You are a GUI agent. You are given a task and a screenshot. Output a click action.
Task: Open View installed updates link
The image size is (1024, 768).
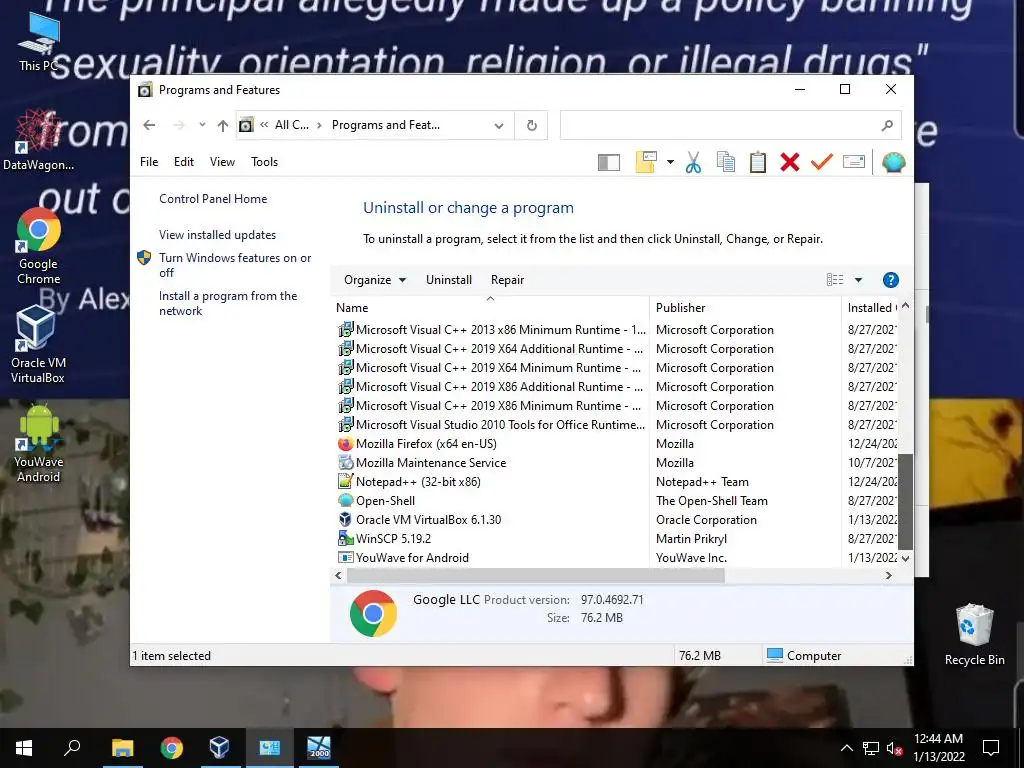point(217,234)
